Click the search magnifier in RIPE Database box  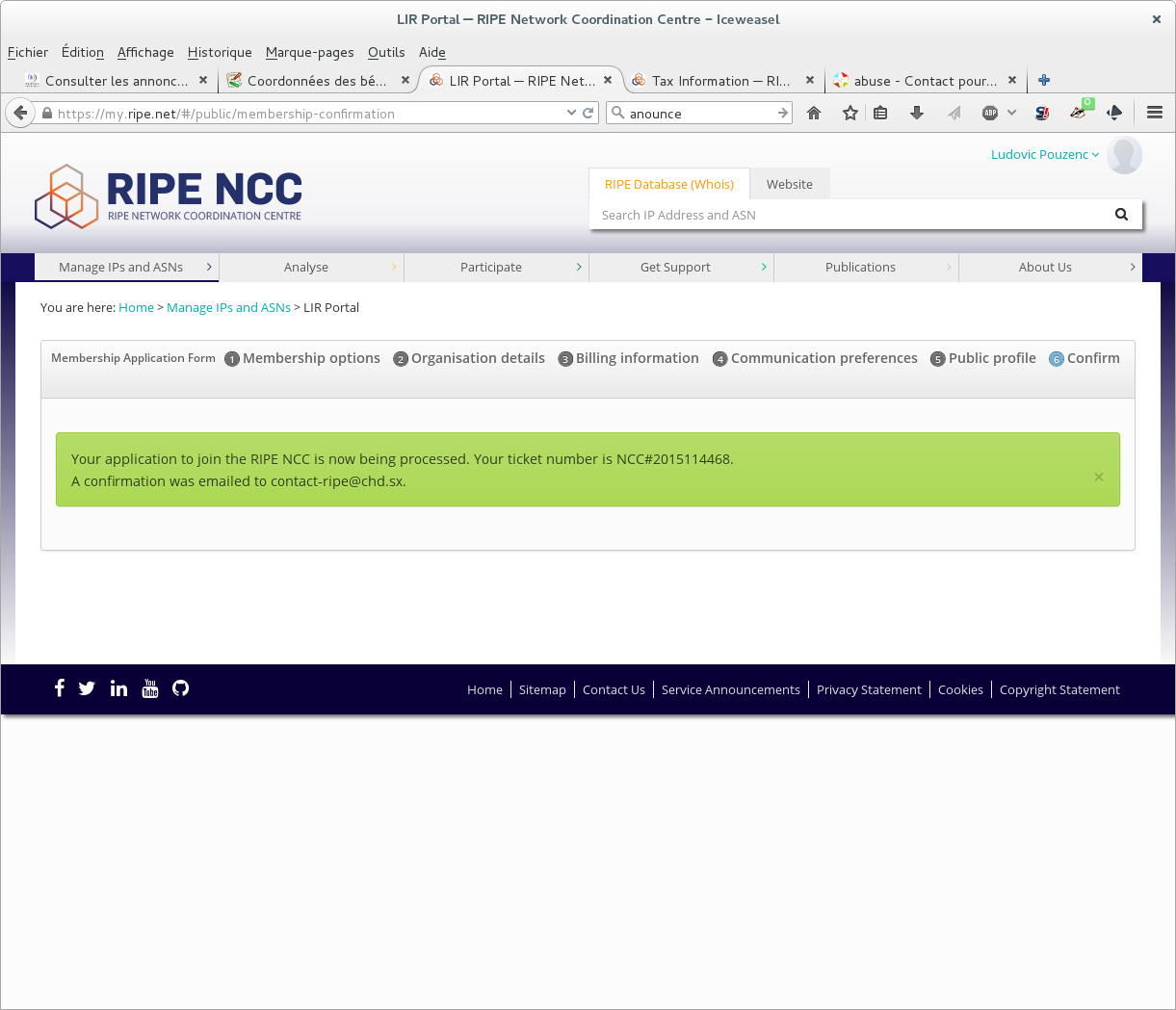pyautogui.click(x=1121, y=215)
